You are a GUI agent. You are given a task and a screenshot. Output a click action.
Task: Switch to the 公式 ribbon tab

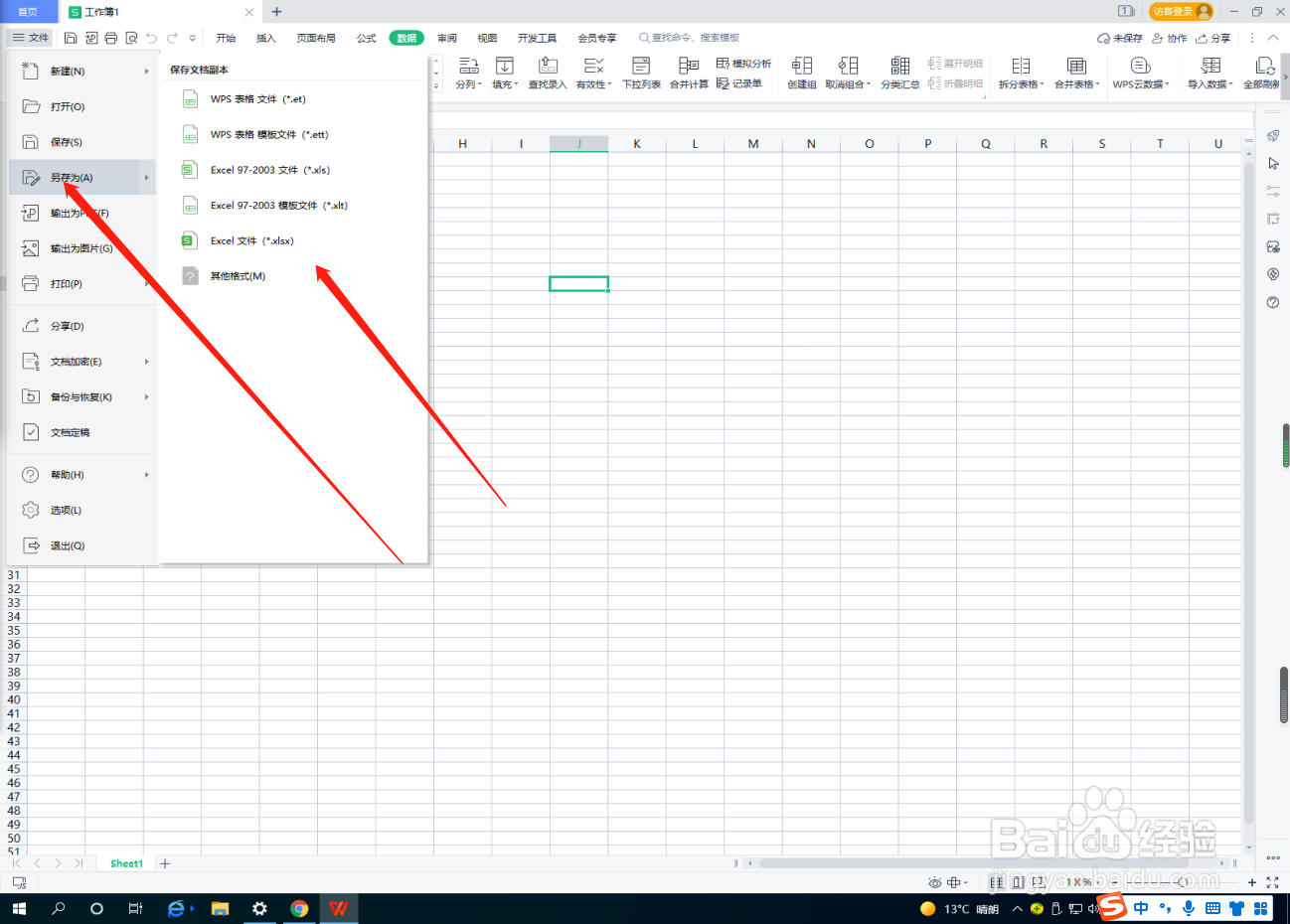click(x=366, y=38)
